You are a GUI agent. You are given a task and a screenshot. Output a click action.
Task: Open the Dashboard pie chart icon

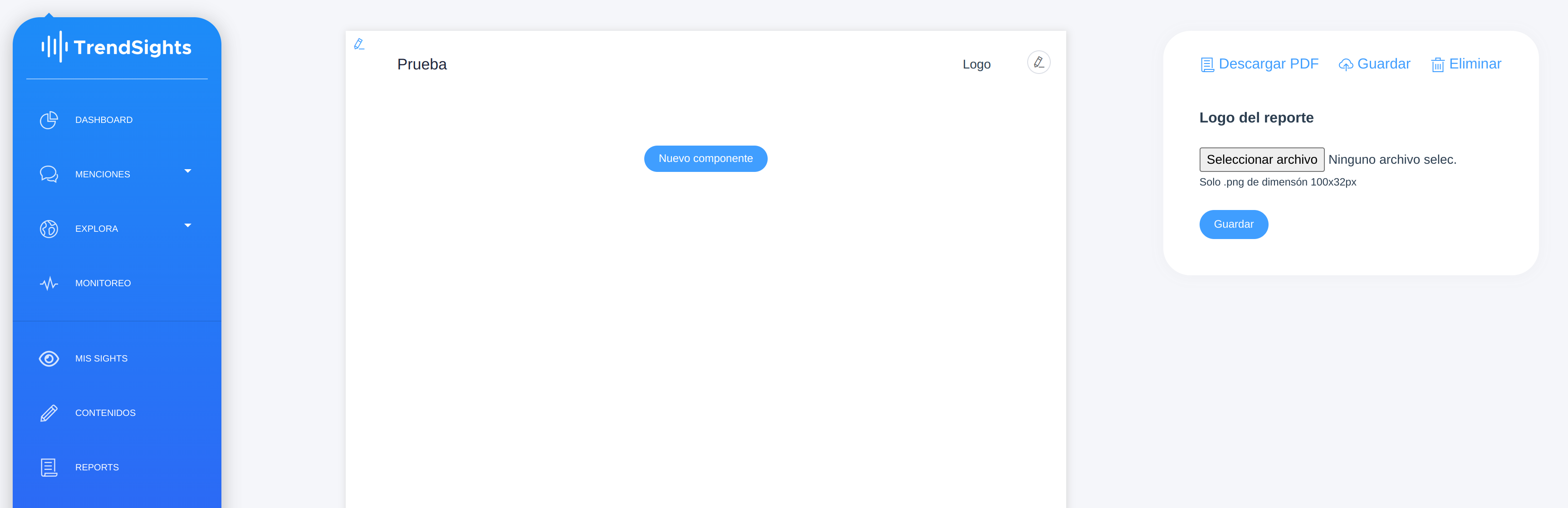click(x=49, y=120)
